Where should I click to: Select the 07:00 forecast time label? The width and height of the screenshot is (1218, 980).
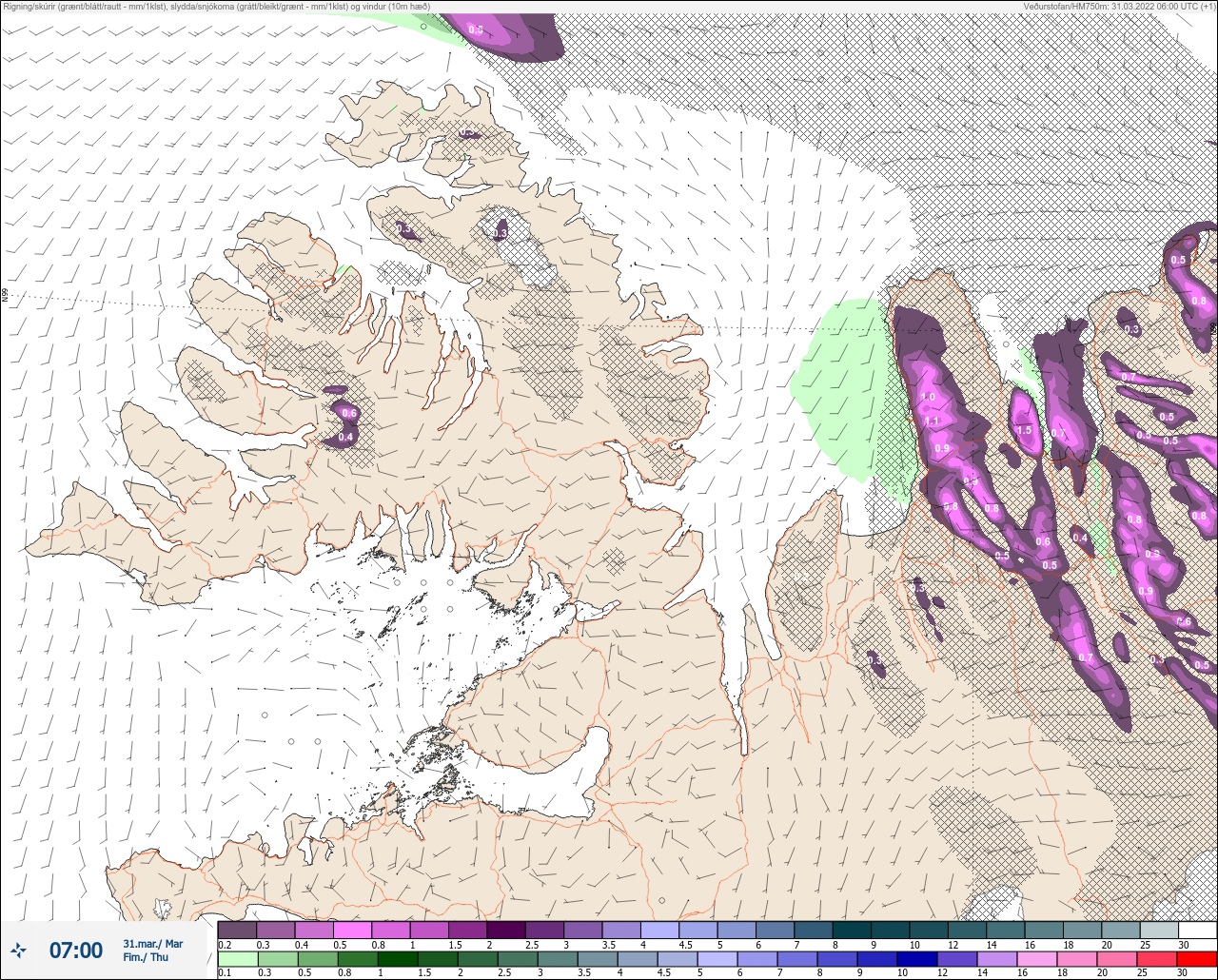(76, 950)
